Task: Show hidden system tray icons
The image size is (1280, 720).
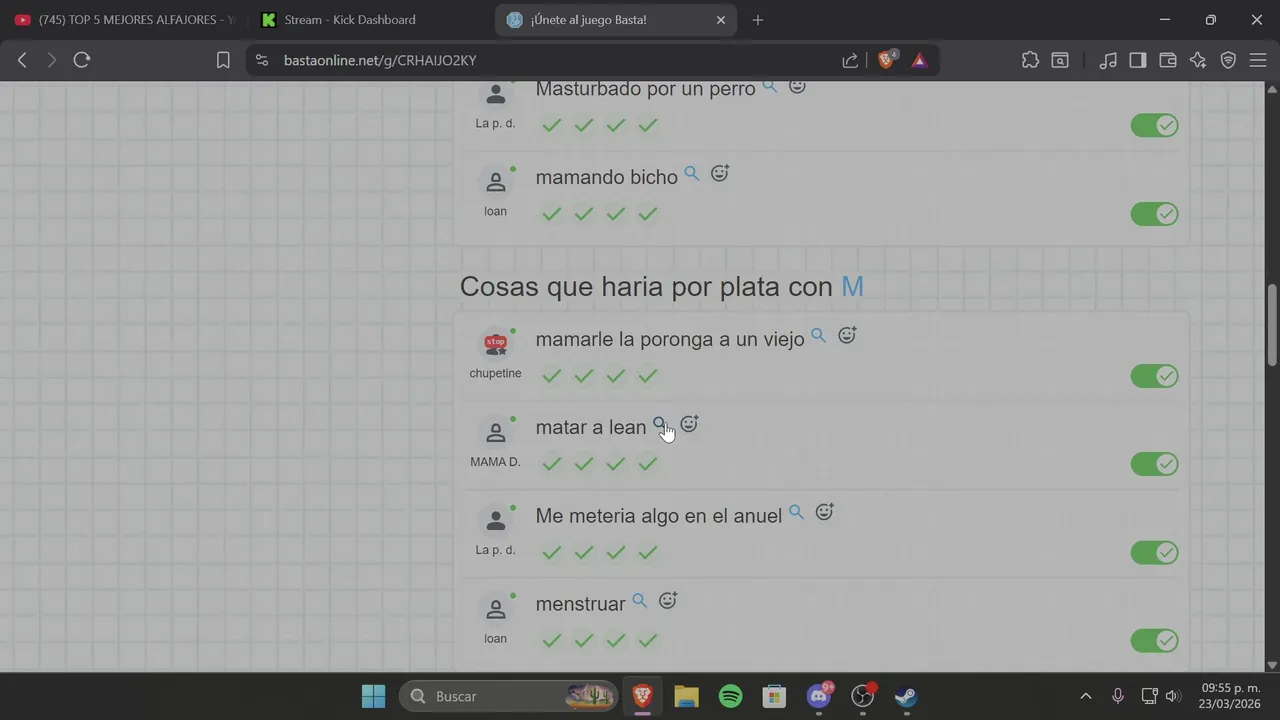Action: [x=1085, y=696]
